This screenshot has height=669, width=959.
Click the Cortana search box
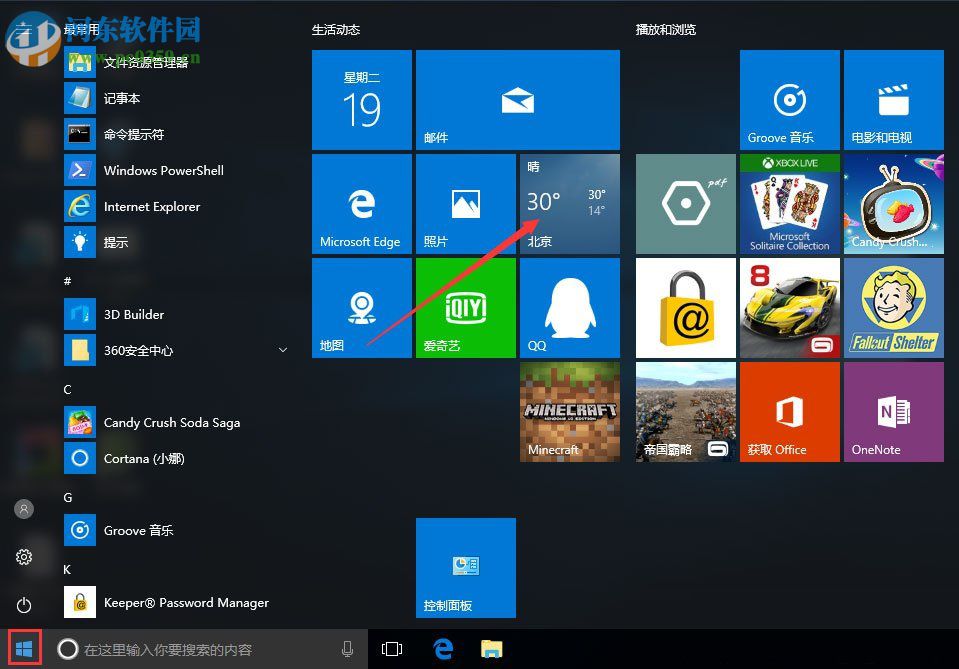(x=200, y=649)
